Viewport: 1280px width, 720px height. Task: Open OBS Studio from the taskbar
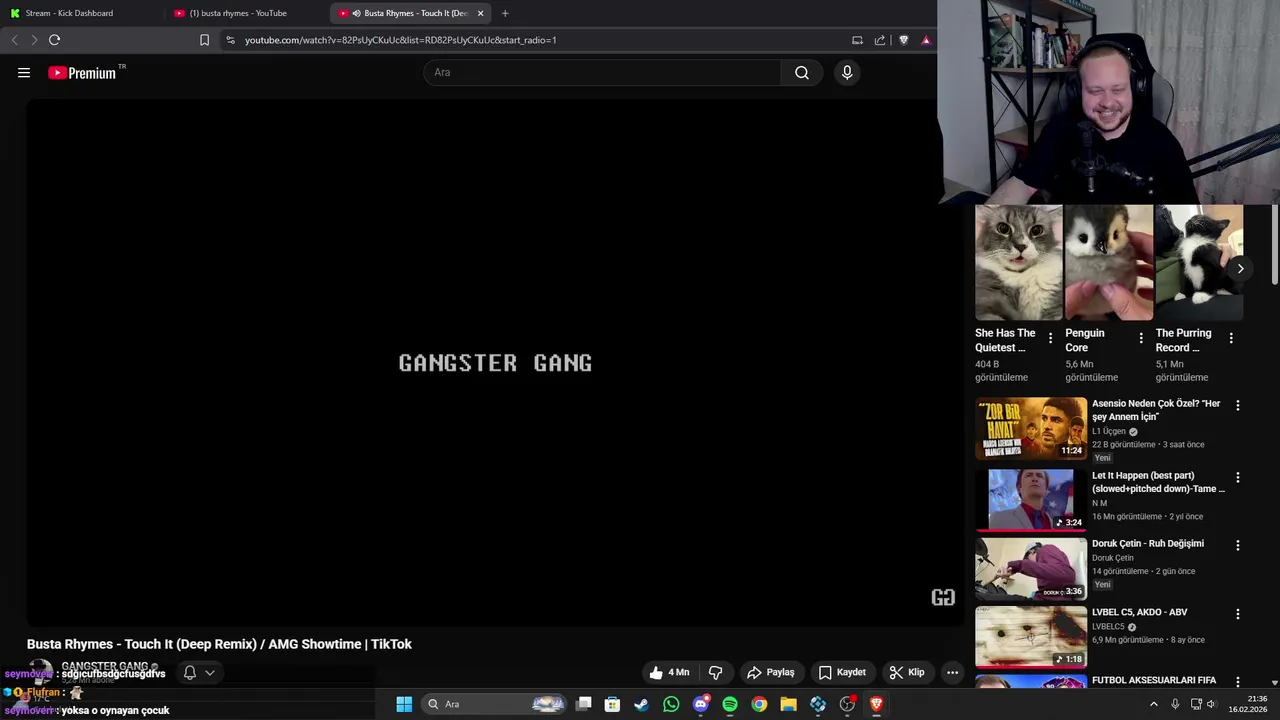point(847,704)
